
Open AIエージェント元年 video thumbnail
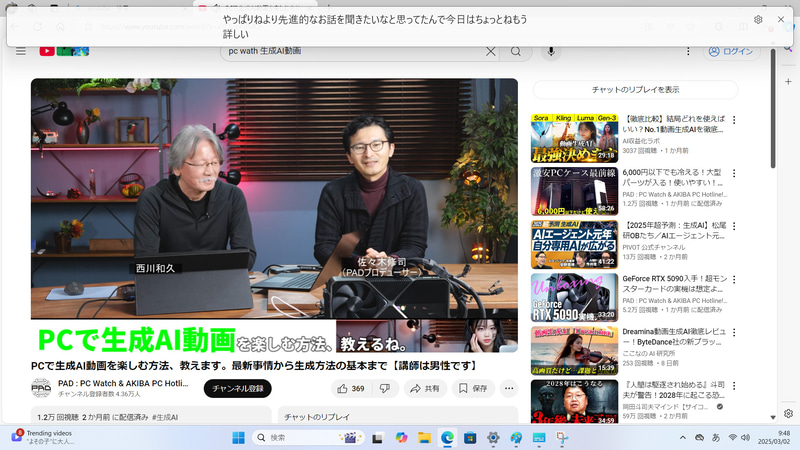574,244
